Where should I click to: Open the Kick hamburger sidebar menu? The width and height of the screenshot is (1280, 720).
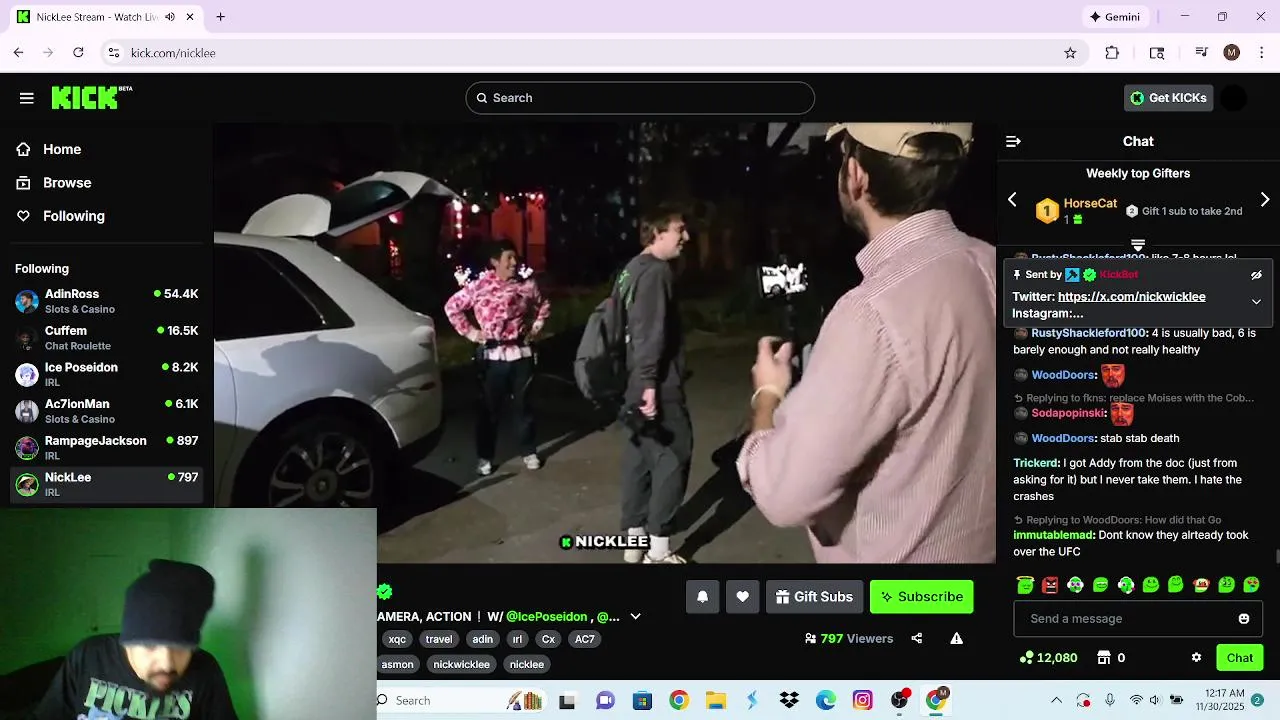pyautogui.click(x=27, y=98)
